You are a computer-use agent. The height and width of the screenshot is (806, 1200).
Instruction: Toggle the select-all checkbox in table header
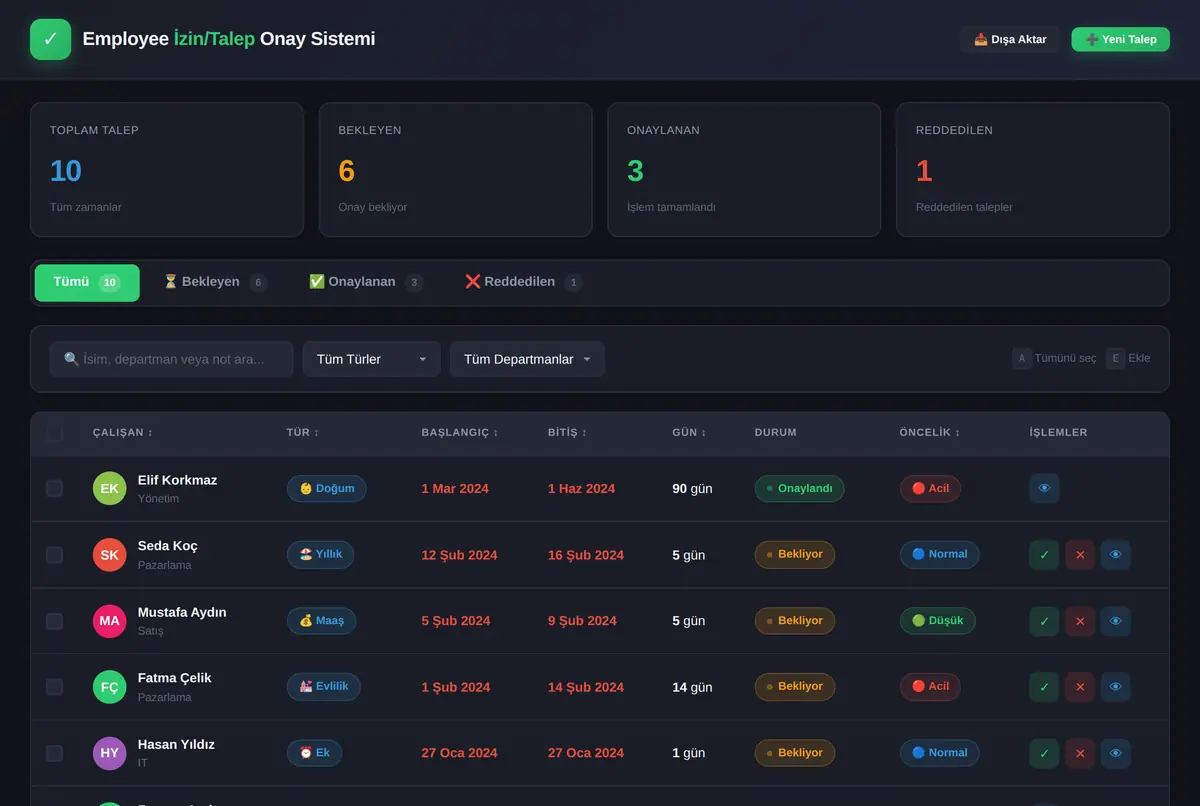[x=54, y=433]
